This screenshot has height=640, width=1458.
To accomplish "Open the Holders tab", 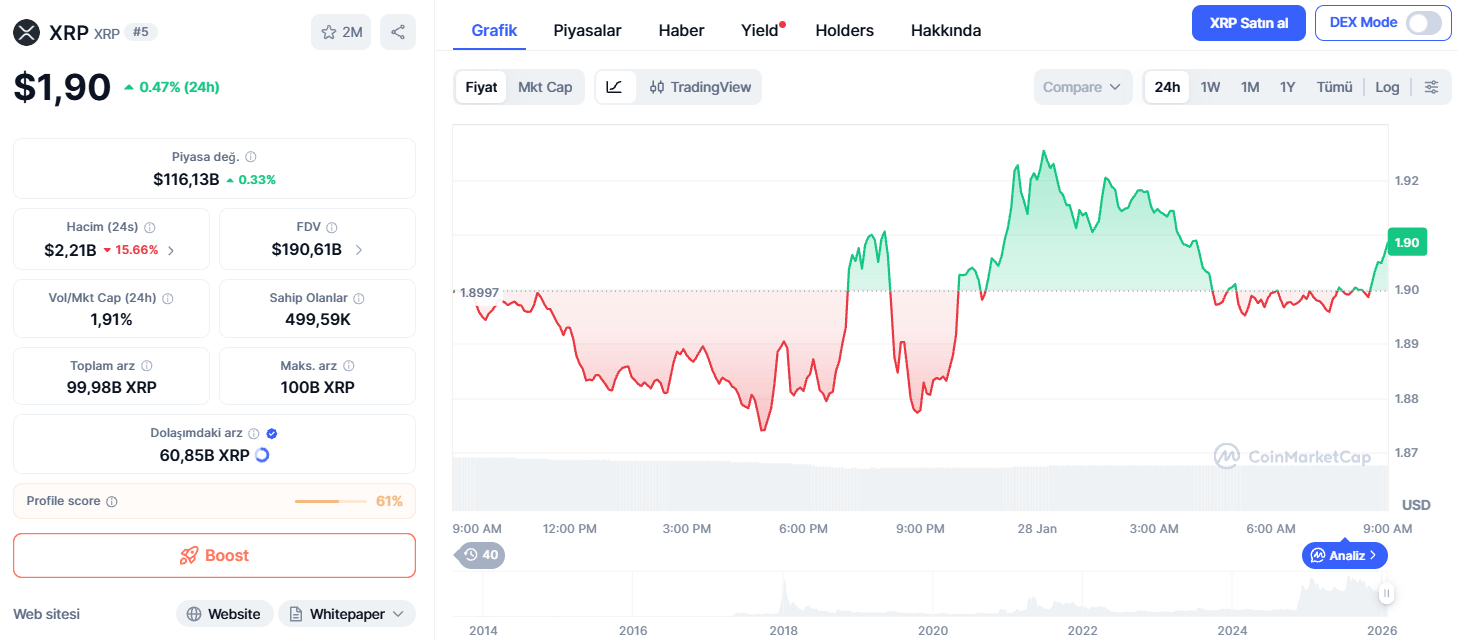I will 844,30.
